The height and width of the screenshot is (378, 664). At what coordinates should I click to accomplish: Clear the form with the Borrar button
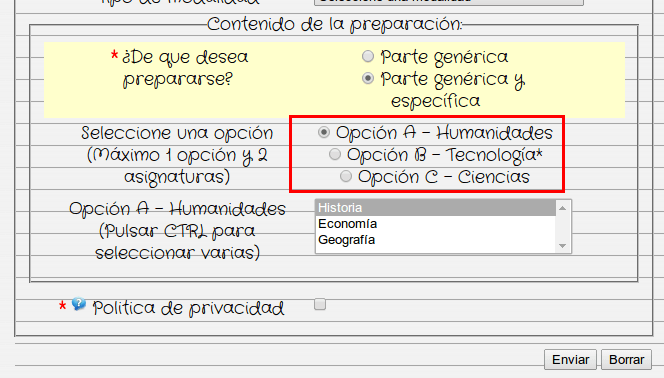pos(626,359)
